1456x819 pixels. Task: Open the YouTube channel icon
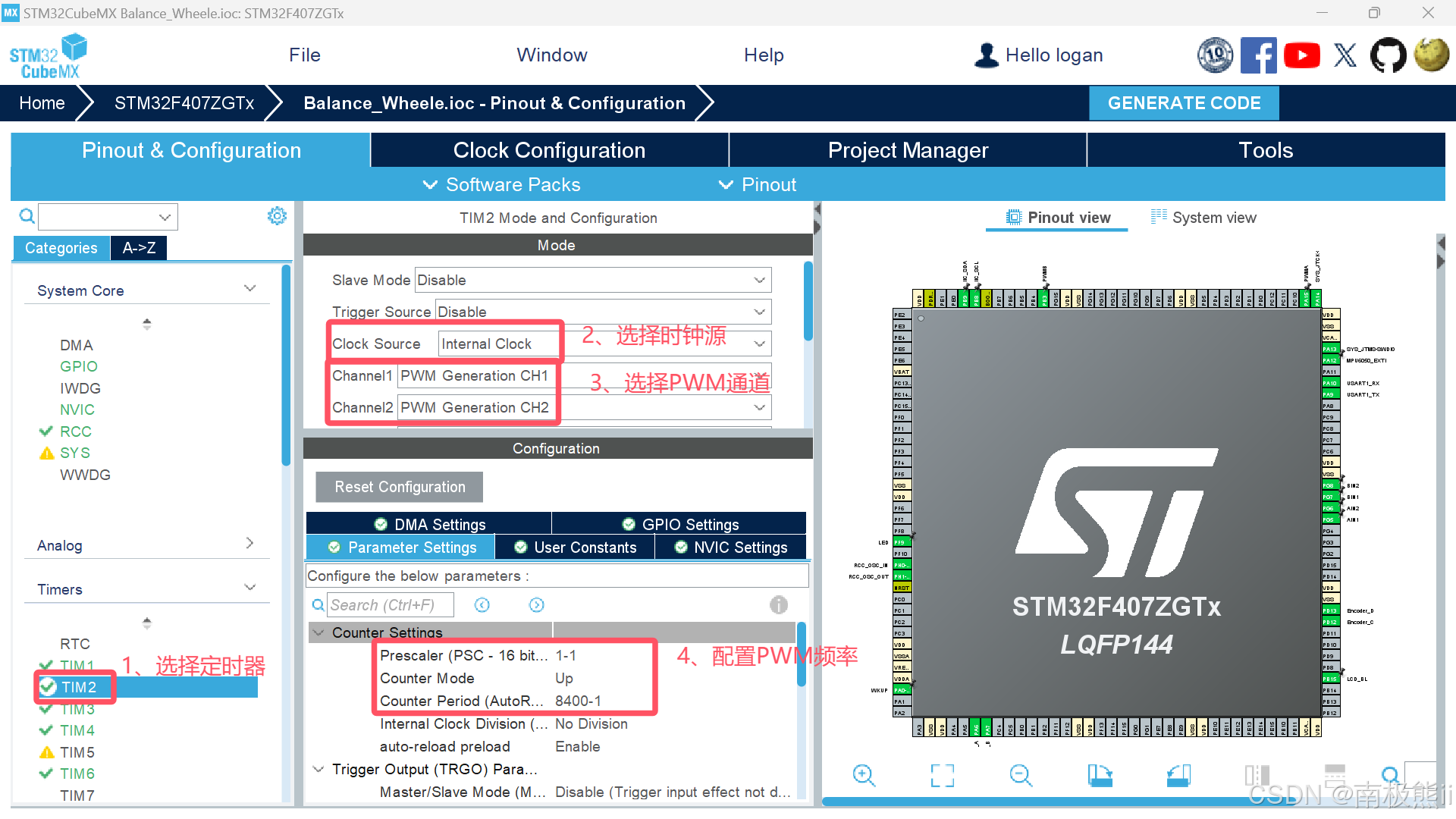1302,55
